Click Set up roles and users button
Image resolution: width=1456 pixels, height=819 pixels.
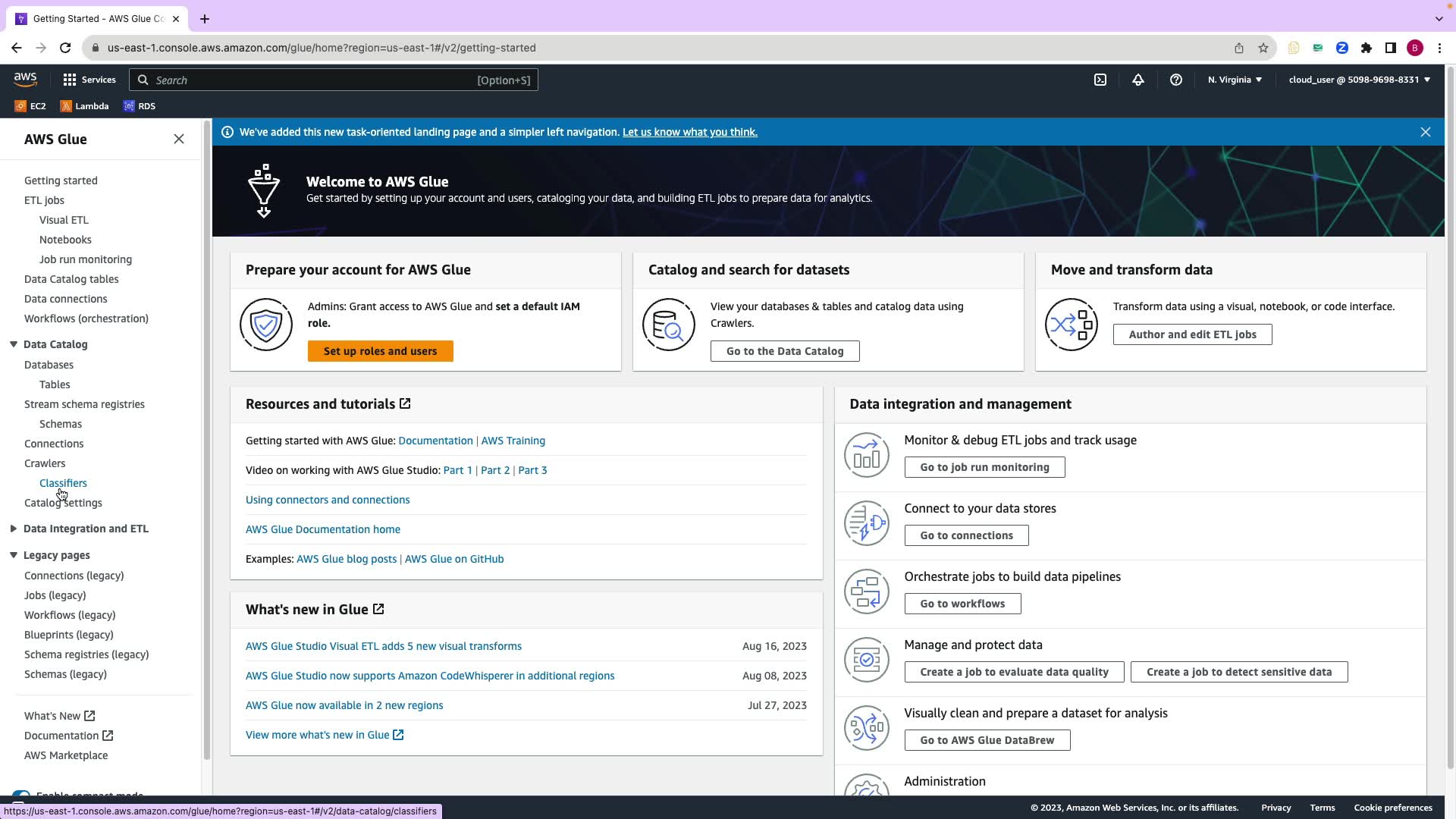[x=380, y=351]
